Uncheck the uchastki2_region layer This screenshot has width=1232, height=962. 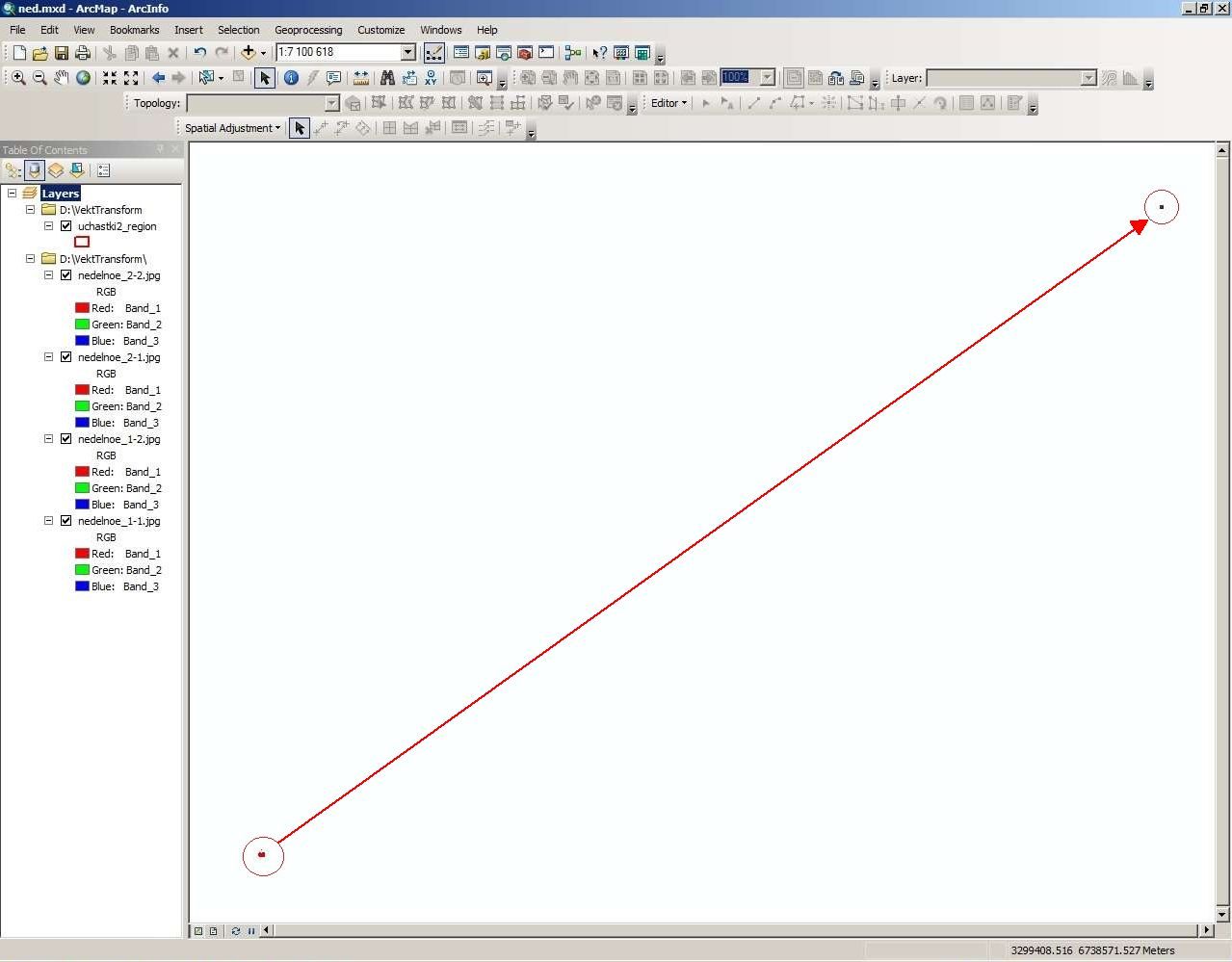(66, 226)
